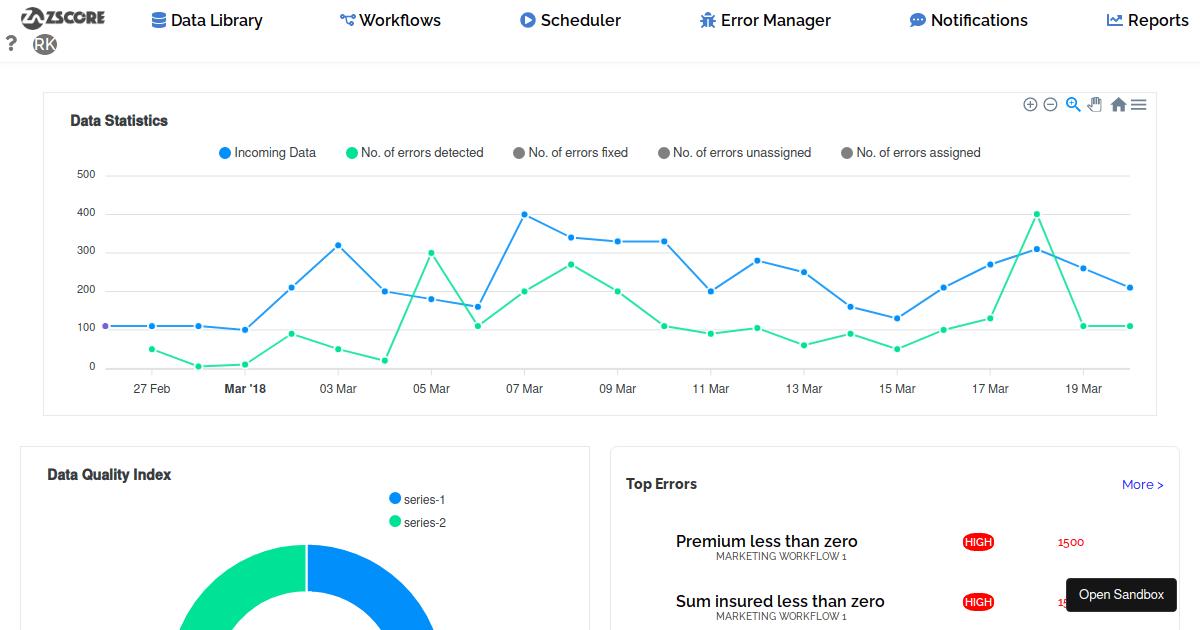Click the HIGH severity badge on Premium less than zero
Screen dimensions: 1200x630
pos(978,542)
